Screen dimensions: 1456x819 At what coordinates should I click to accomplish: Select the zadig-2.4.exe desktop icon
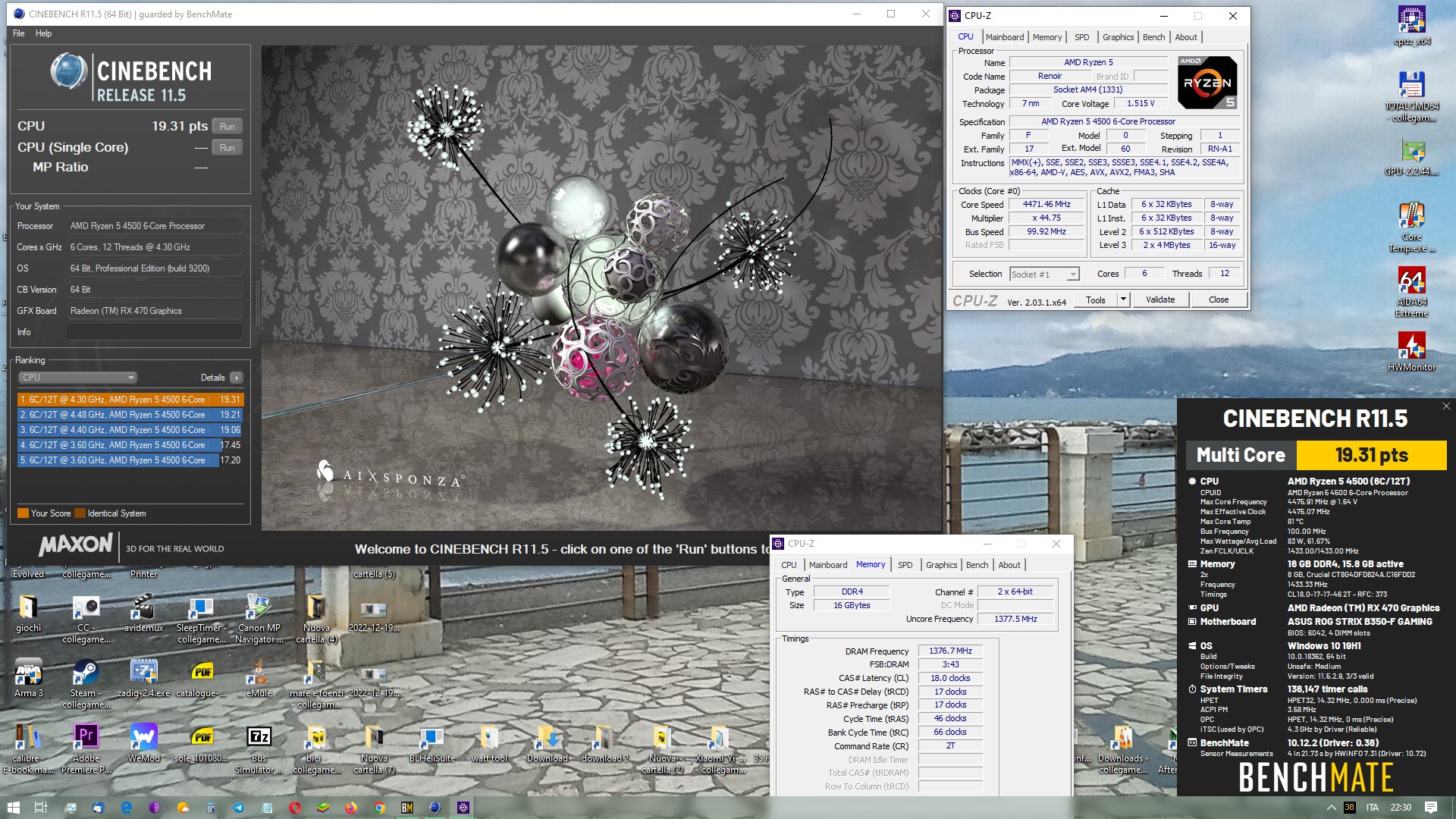pos(143,677)
